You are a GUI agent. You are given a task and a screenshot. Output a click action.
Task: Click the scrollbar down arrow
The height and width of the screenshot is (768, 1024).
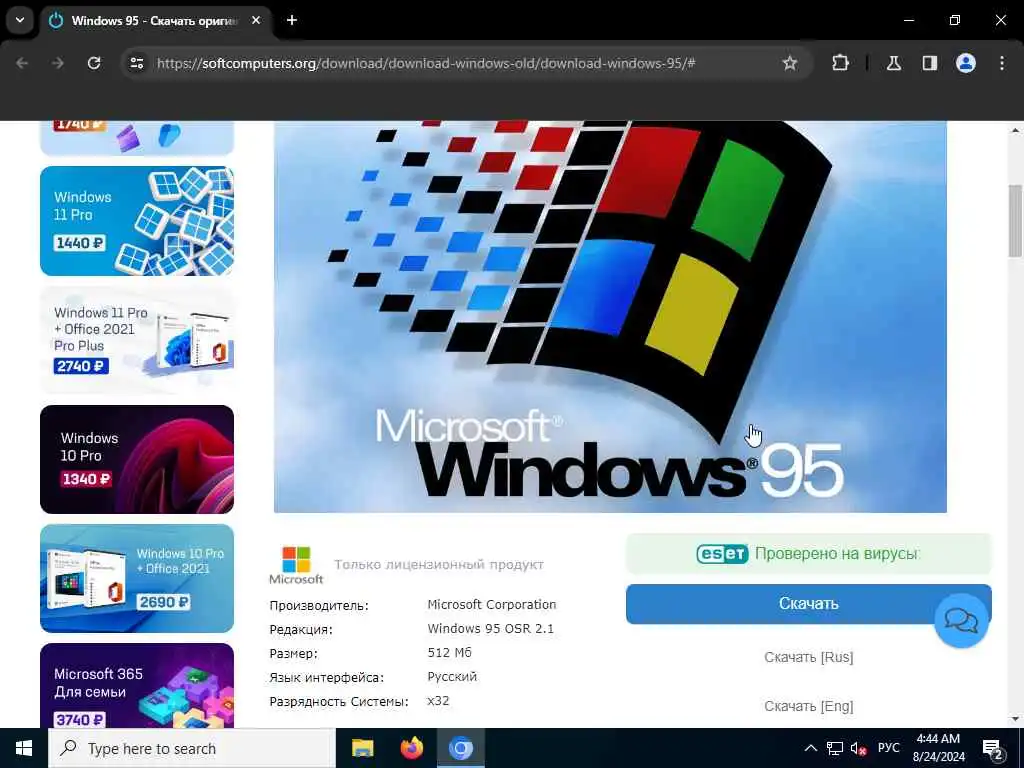1015,719
